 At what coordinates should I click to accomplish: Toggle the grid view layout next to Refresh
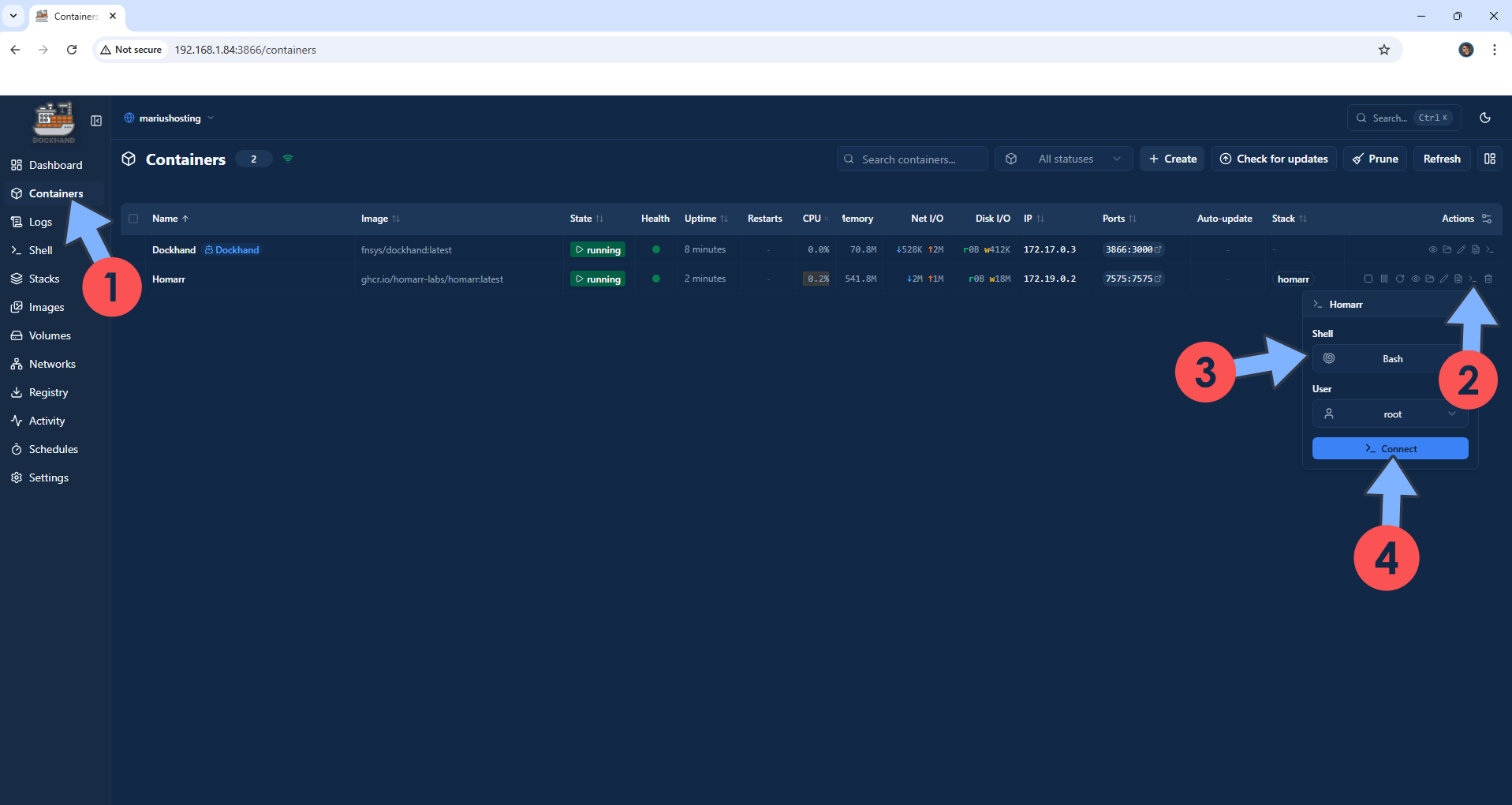tap(1491, 159)
